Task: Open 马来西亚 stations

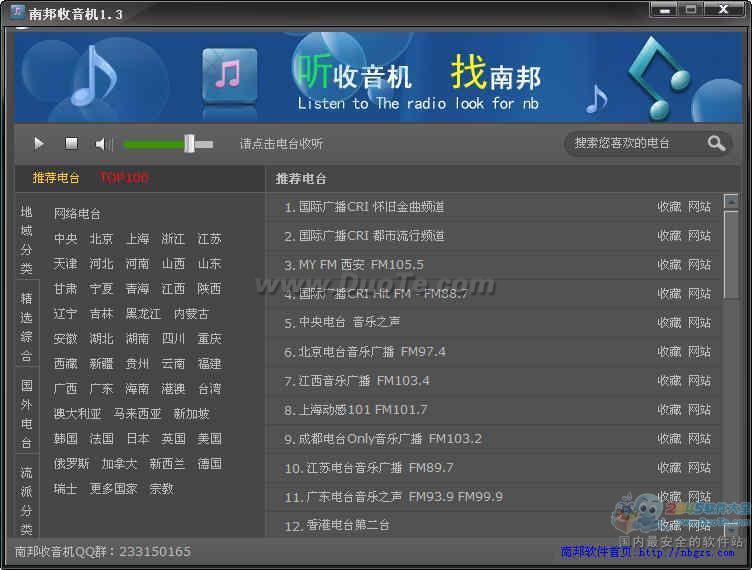Action: (x=137, y=413)
